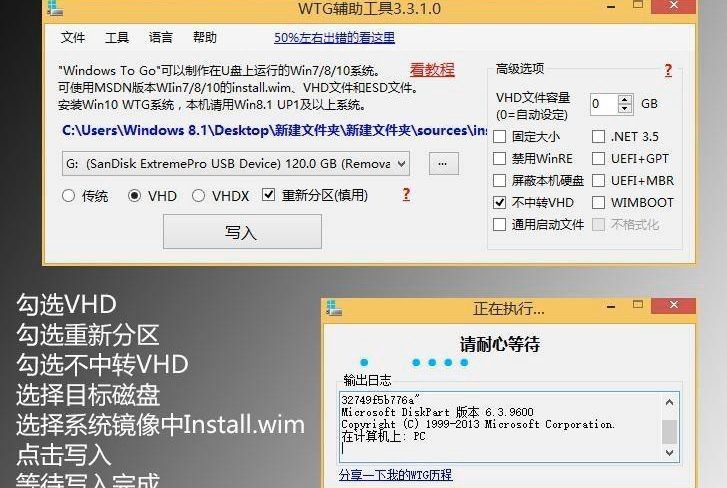The width and height of the screenshot is (727, 488).
Task: Click the 写入 button
Action: [242, 232]
